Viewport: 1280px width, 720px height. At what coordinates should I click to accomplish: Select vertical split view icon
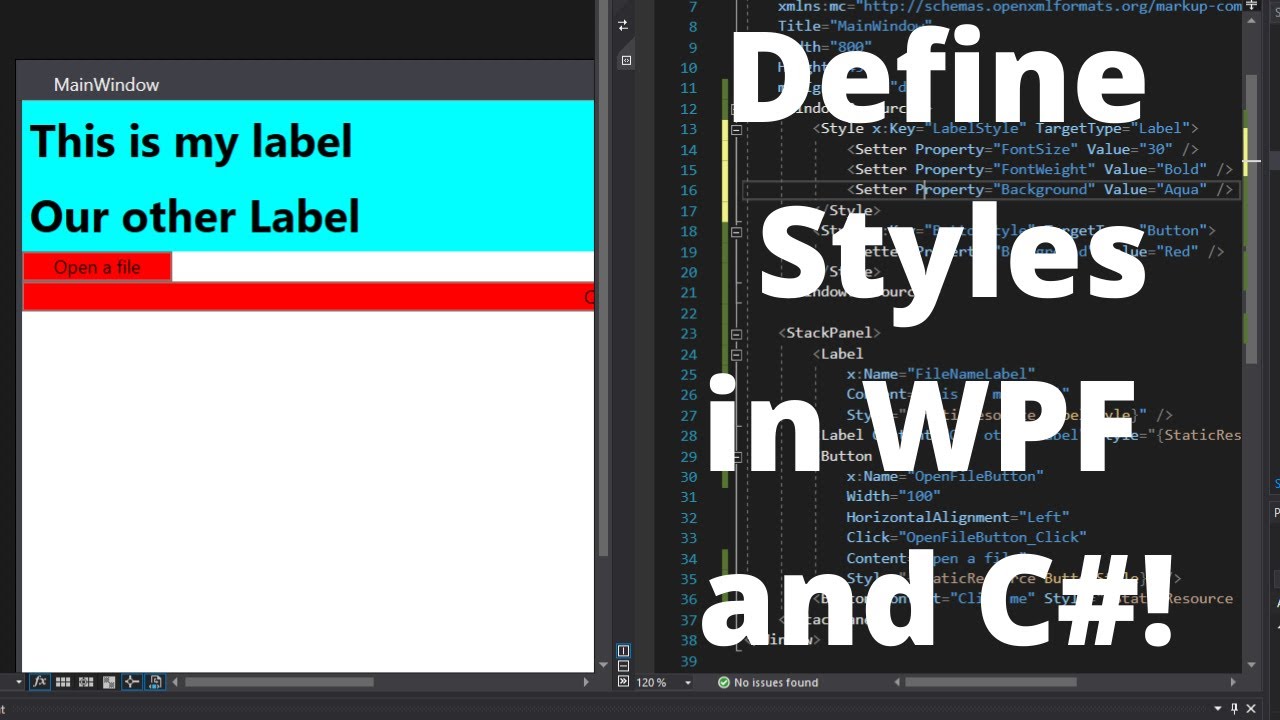(x=624, y=651)
